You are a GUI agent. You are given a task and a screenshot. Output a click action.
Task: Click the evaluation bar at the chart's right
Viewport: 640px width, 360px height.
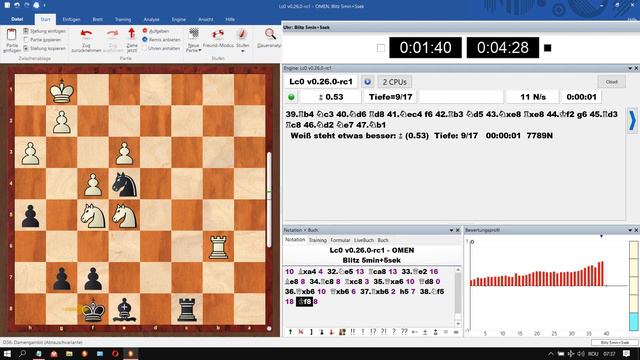coord(633,286)
